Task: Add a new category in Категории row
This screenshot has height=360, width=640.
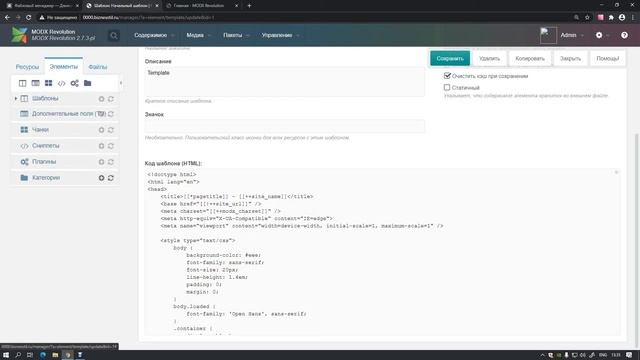Action: pos(101,178)
